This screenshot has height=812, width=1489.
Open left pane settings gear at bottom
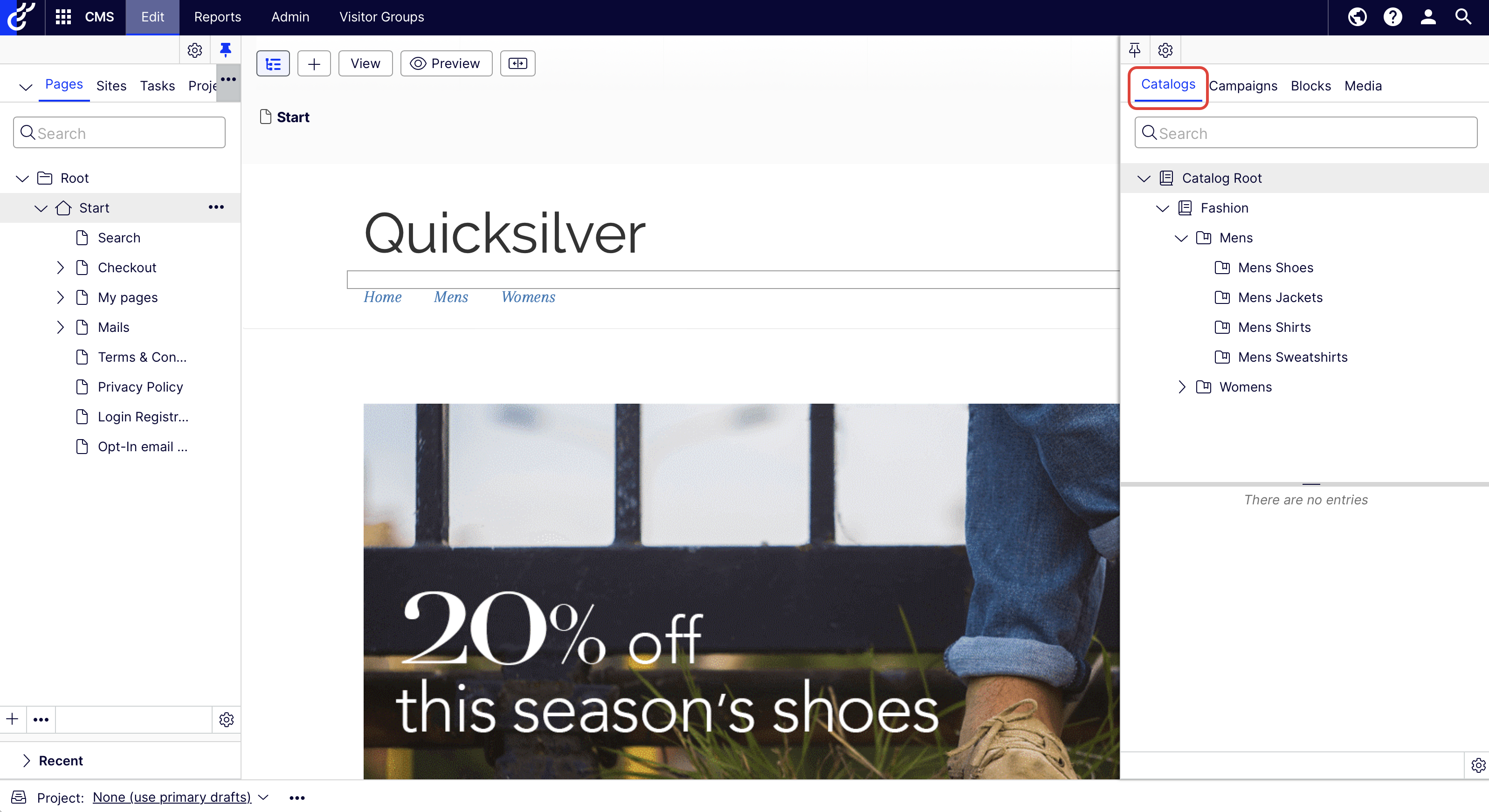pos(226,720)
